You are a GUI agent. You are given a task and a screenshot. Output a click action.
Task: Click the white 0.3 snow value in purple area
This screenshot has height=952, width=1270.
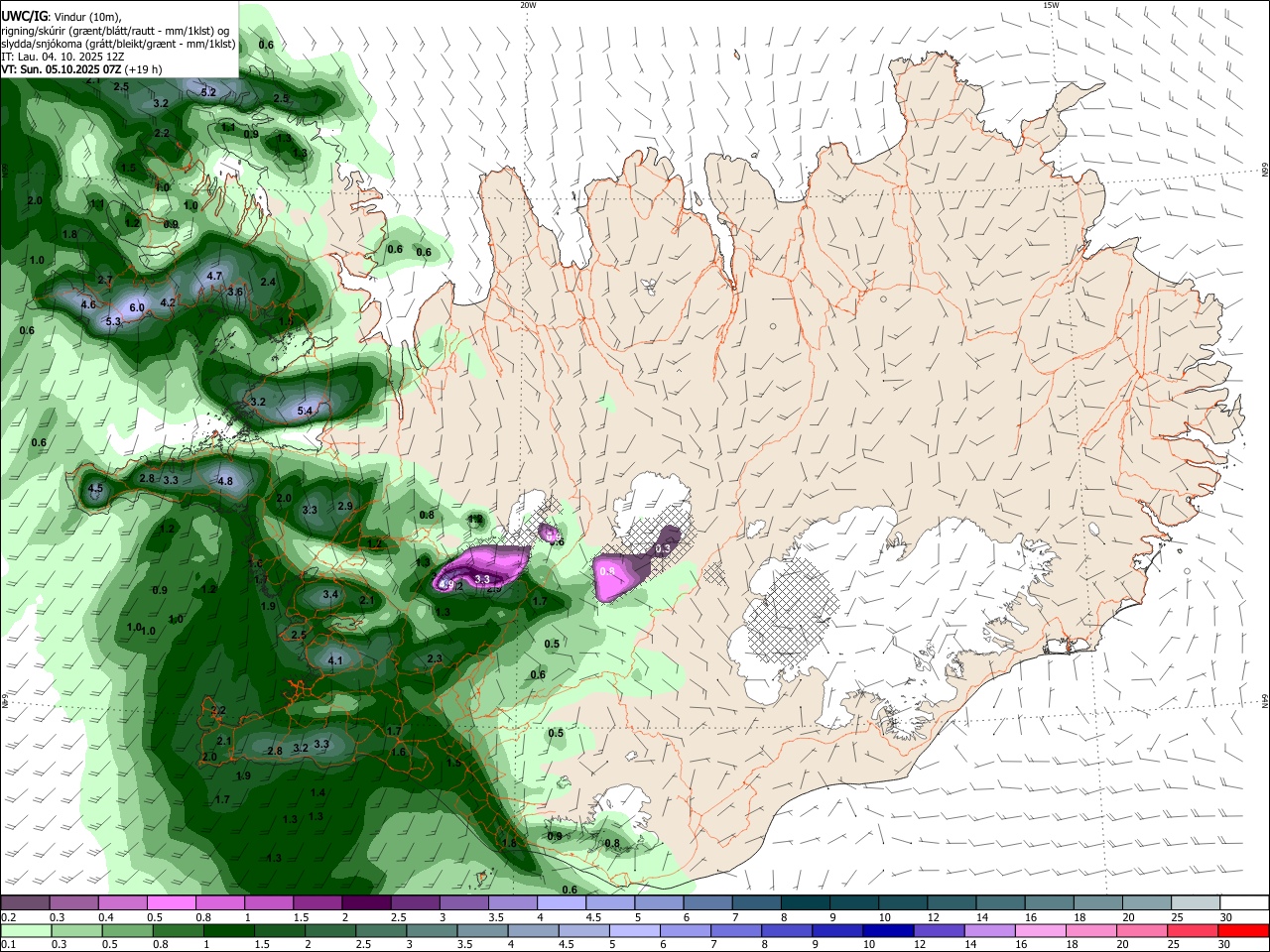664,548
